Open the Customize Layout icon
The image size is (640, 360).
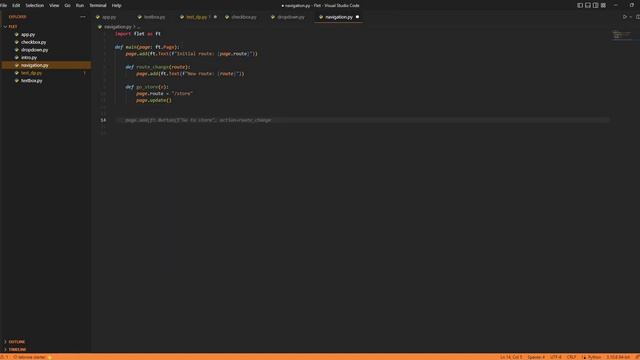[x=603, y=5]
